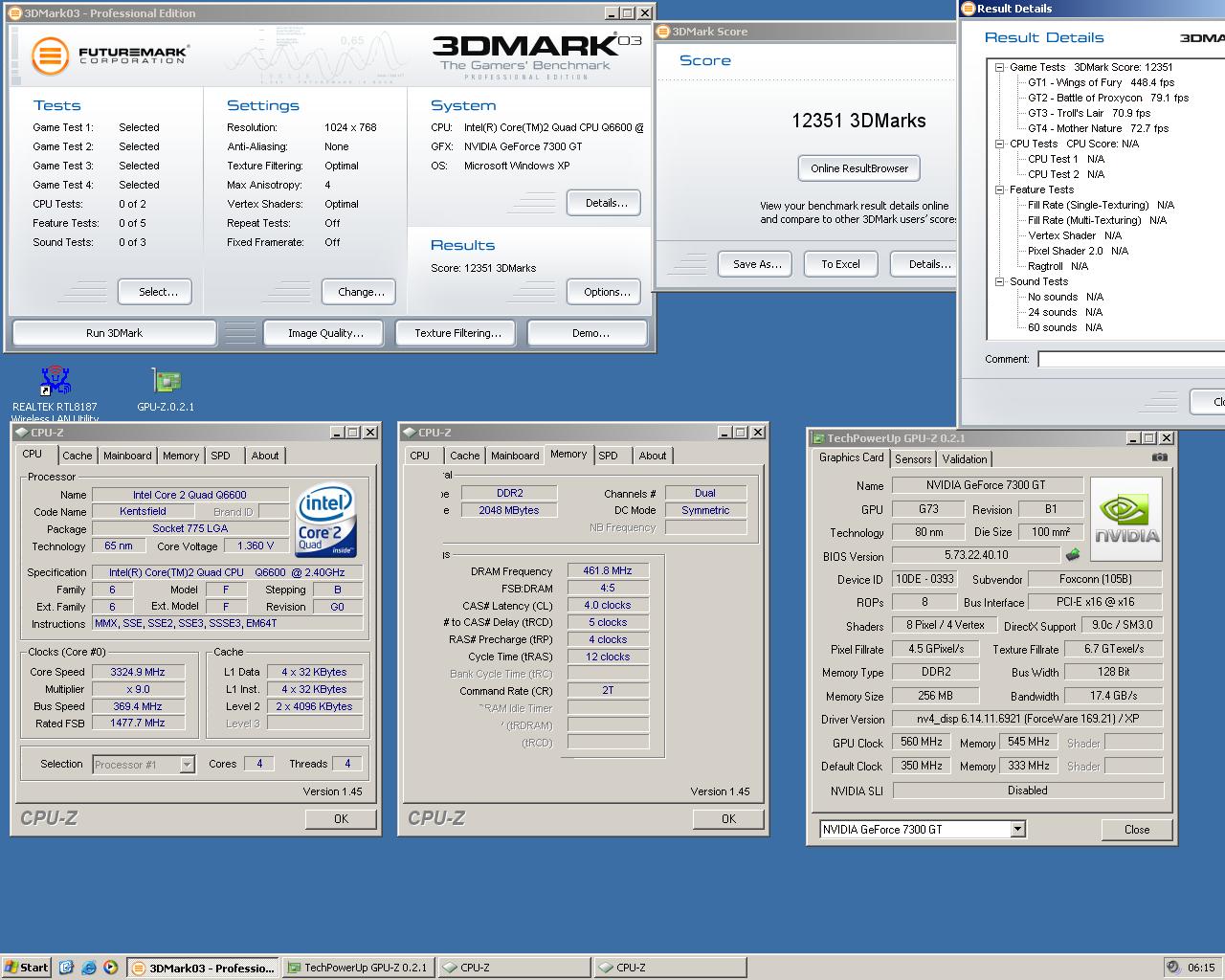Click the GPU-Z window title bar icon
The width and height of the screenshot is (1225, 980).
click(x=818, y=438)
